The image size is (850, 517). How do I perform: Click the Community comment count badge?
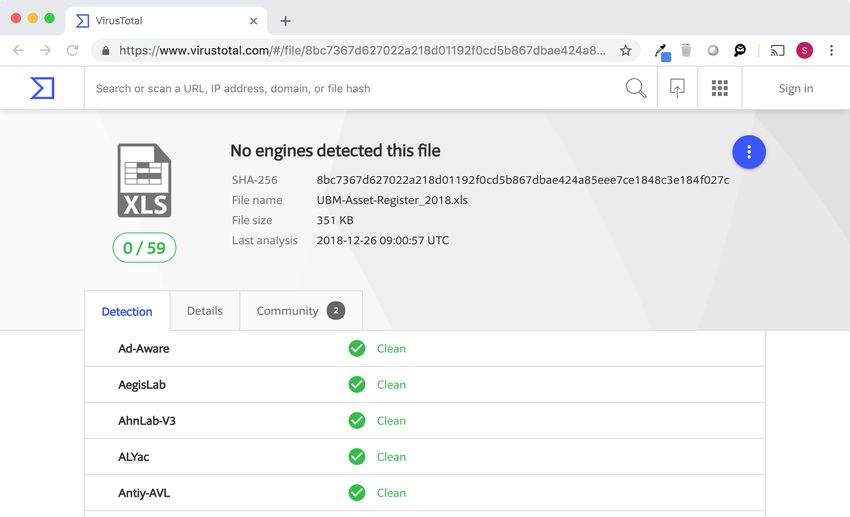(x=336, y=311)
